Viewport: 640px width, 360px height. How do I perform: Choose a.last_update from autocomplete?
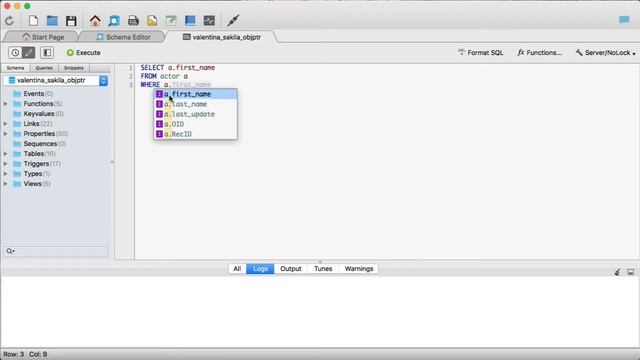pos(196,114)
